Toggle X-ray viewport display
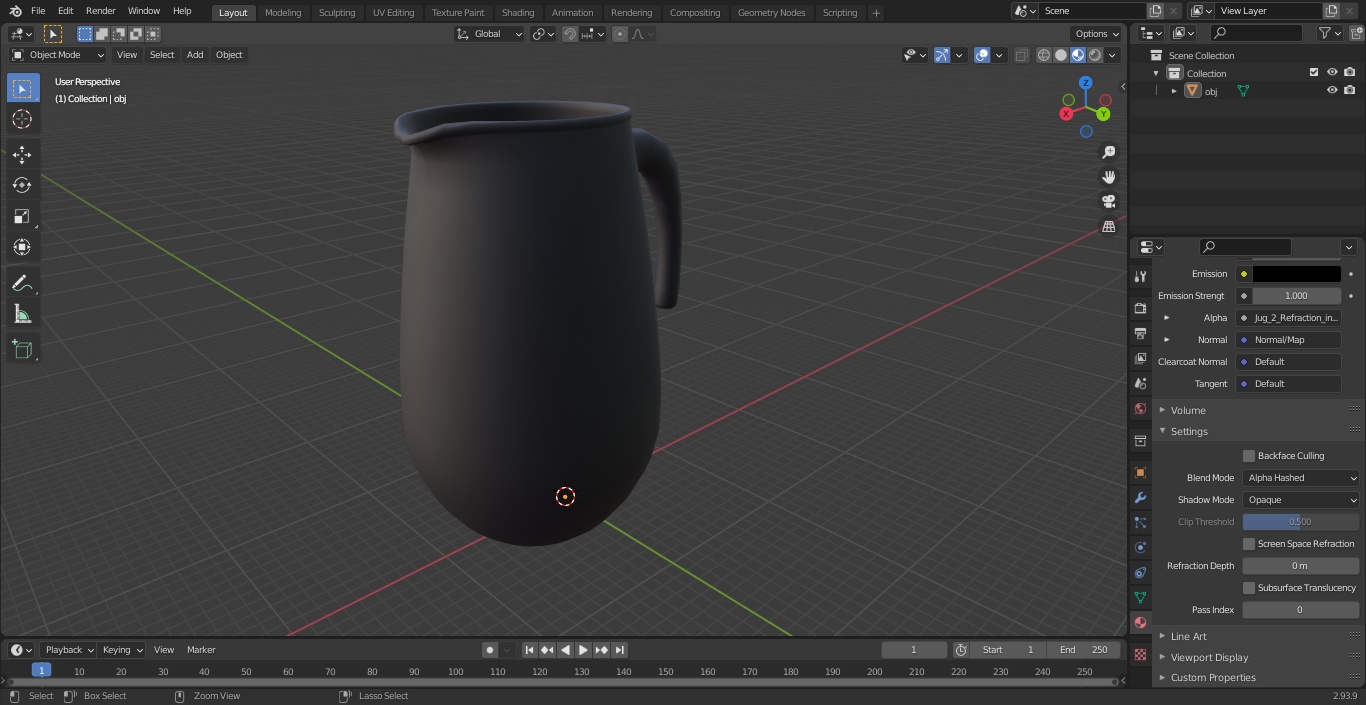The image size is (1366, 705). tap(1021, 55)
